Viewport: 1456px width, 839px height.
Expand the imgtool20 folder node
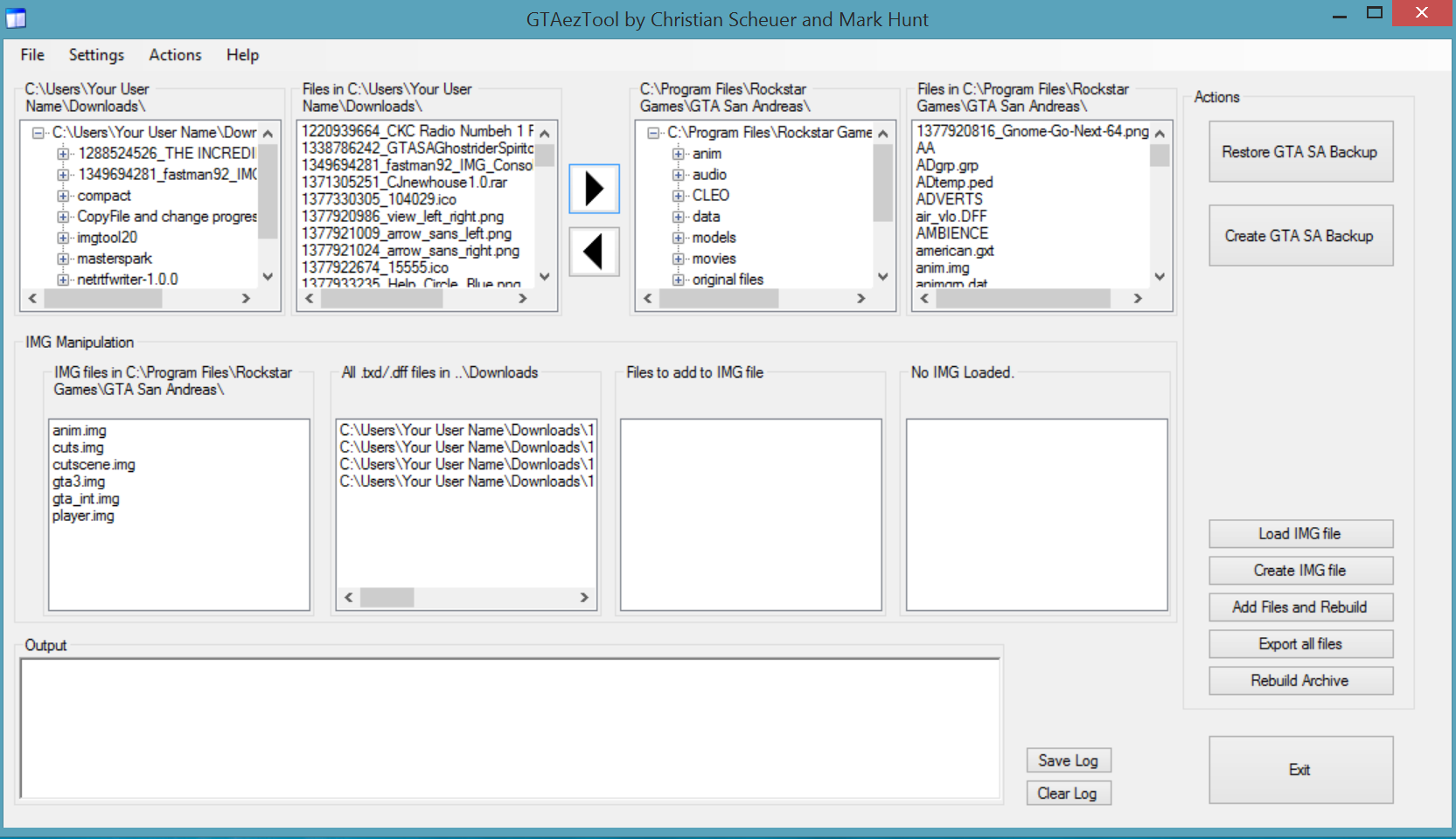(x=63, y=238)
